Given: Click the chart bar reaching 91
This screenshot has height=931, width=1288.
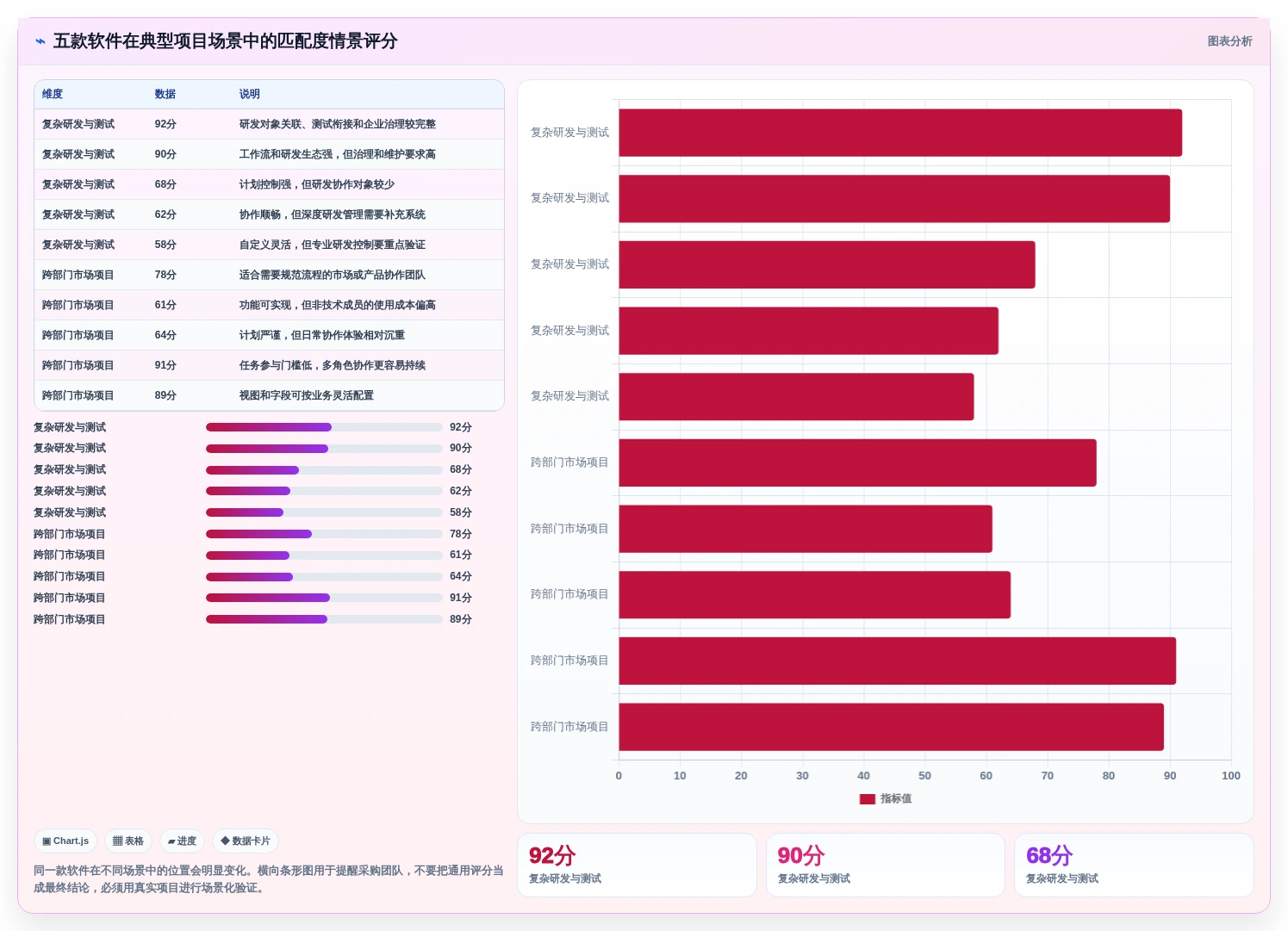Looking at the screenshot, I should [x=898, y=661].
